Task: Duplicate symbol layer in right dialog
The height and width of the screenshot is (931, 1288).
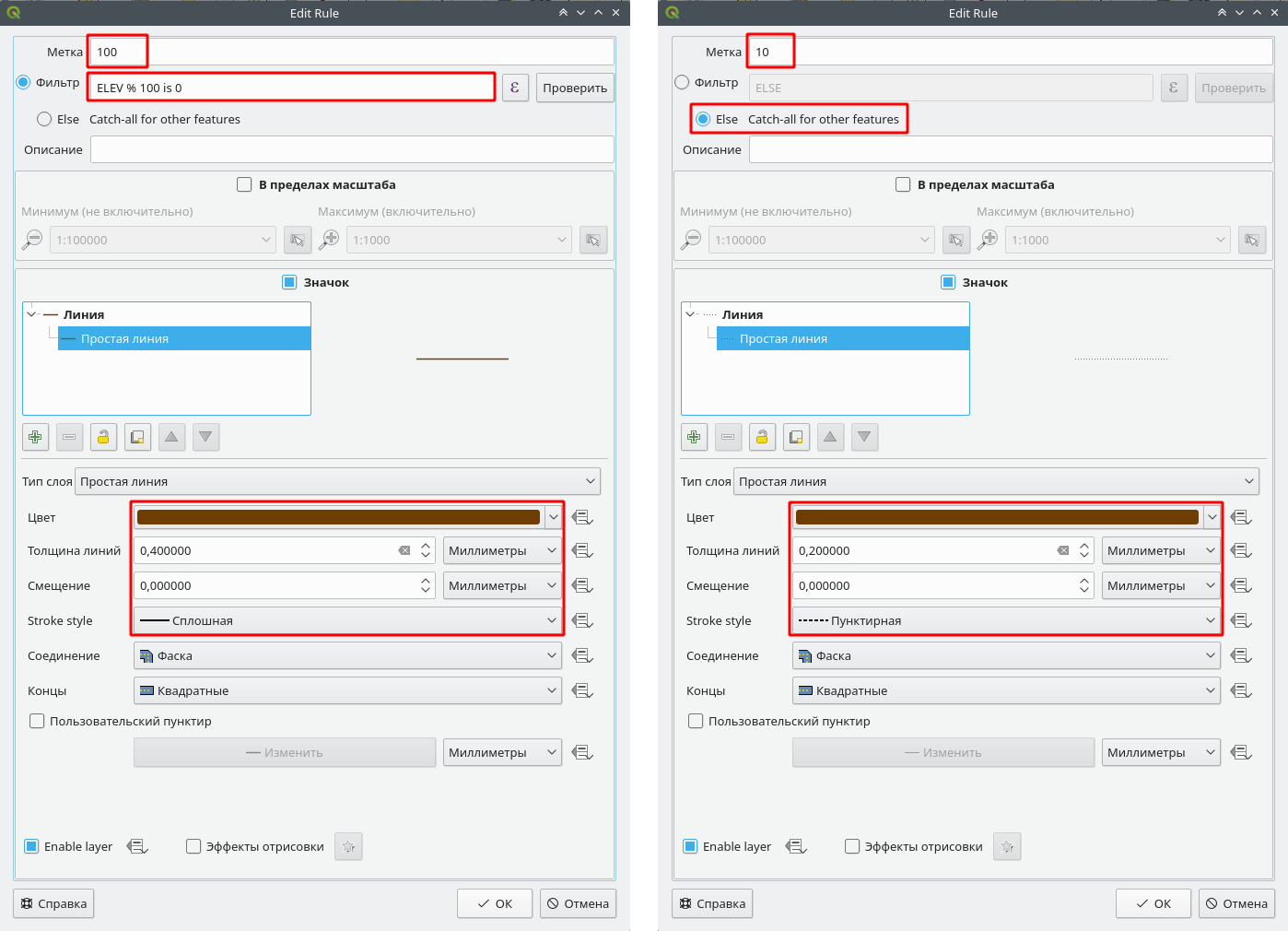Action: [796, 437]
